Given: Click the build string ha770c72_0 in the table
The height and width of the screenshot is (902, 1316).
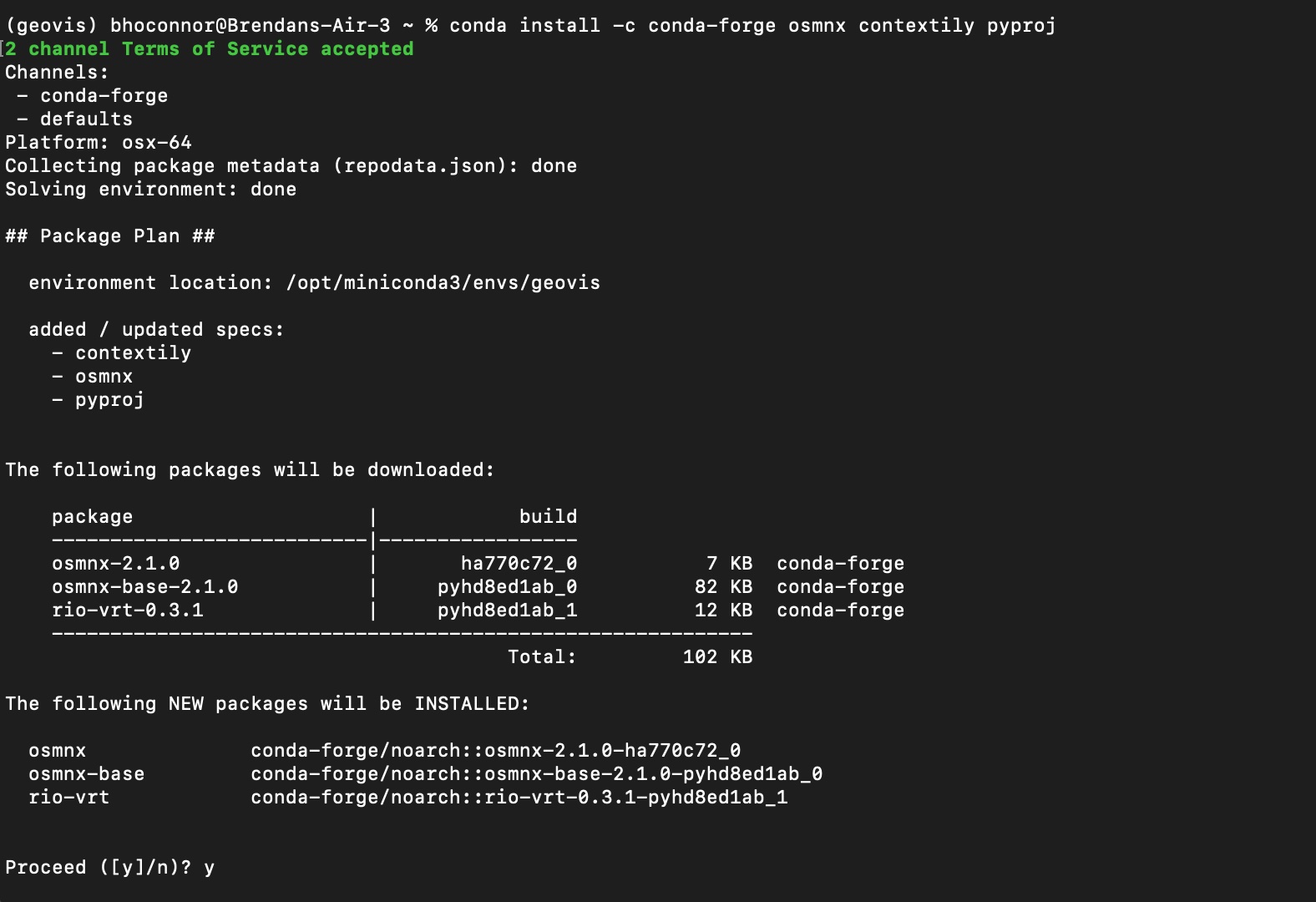Looking at the screenshot, I should coord(519,564).
